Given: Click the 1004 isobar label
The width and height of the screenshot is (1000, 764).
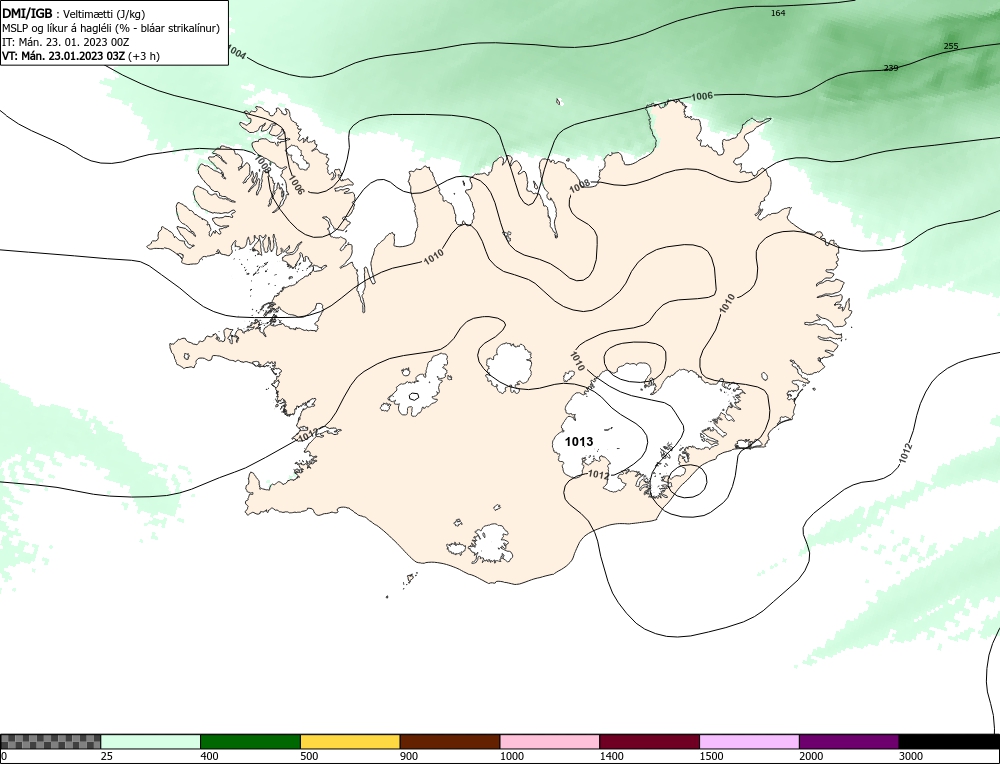Looking at the screenshot, I should (x=236, y=53).
